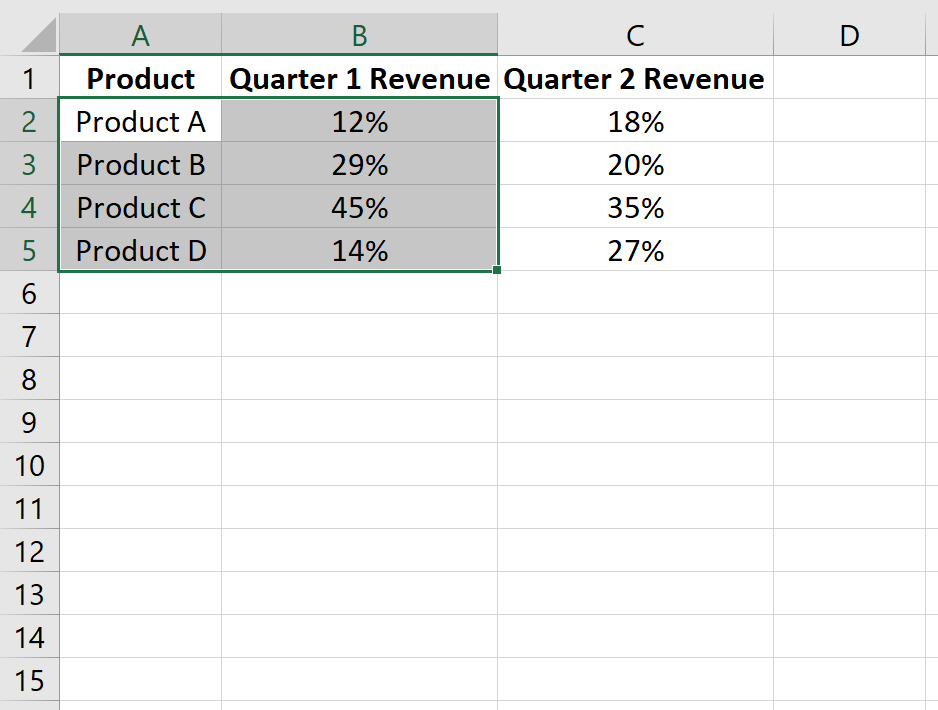Select row 15 header
938x710 pixels.
[29, 680]
